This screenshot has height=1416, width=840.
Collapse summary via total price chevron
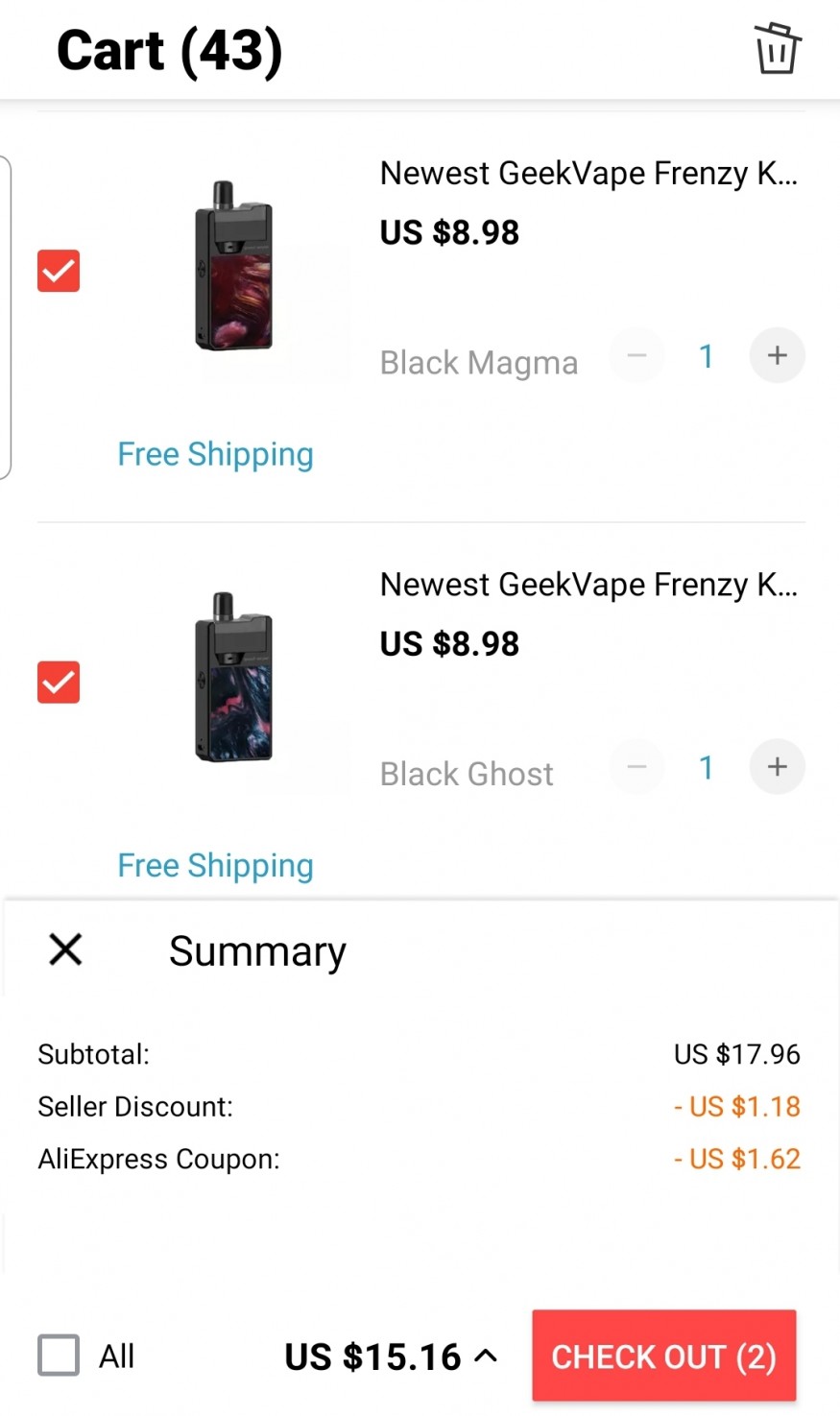point(486,1356)
